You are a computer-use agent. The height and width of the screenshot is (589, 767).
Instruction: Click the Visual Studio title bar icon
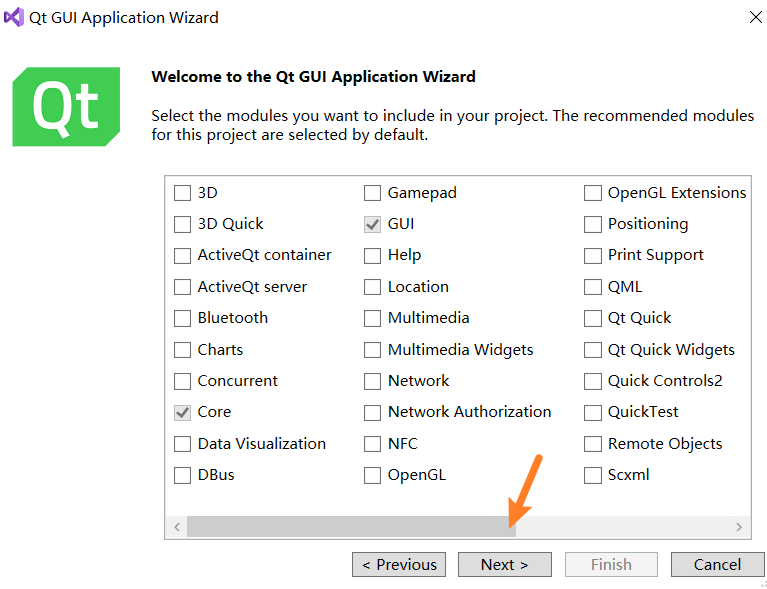pos(14,18)
